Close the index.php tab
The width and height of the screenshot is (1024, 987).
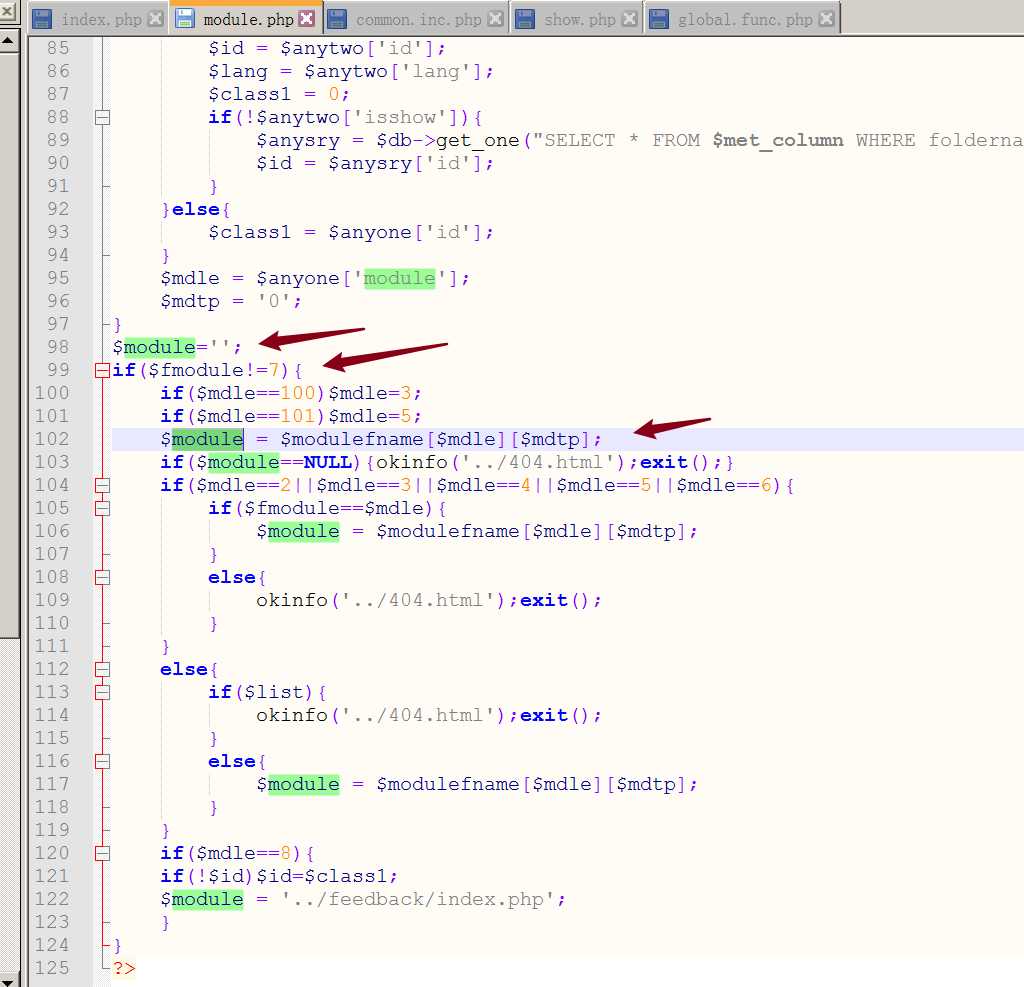click(155, 19)
